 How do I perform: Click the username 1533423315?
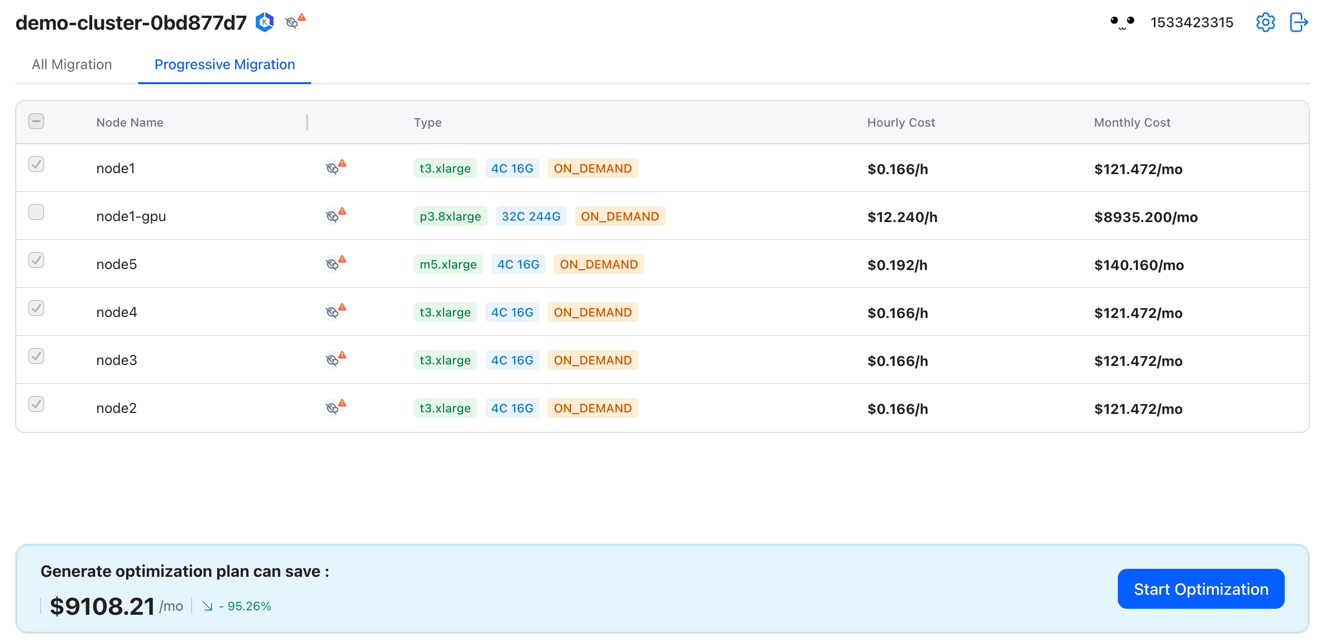[x=1191, y=22]
